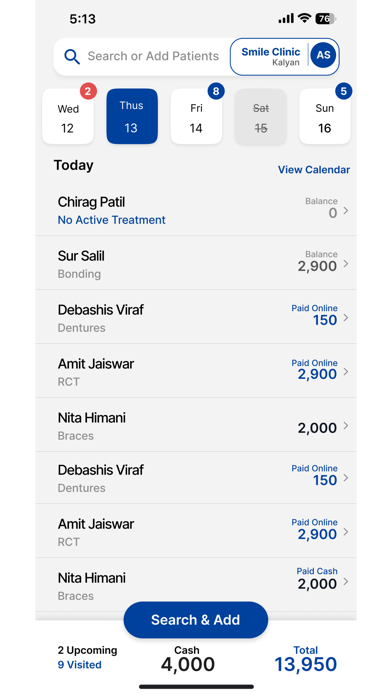392x696 pixels.
Task: Tap the battery indicator in status bar
Action: (325, 19)
